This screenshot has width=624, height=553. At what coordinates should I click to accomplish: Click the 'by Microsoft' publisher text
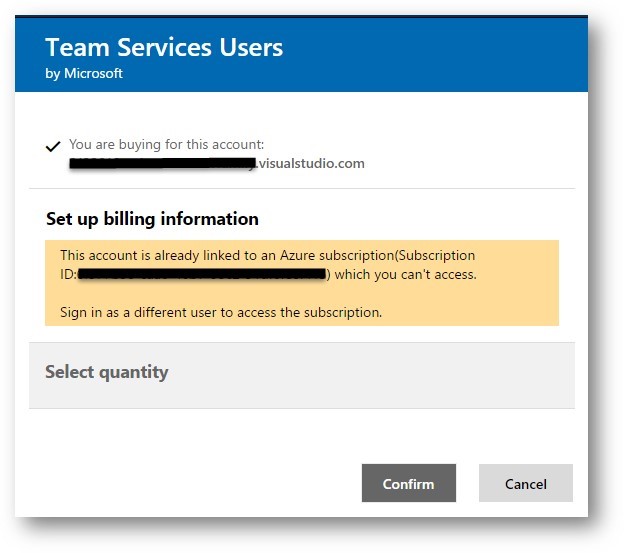click(84, 74)
